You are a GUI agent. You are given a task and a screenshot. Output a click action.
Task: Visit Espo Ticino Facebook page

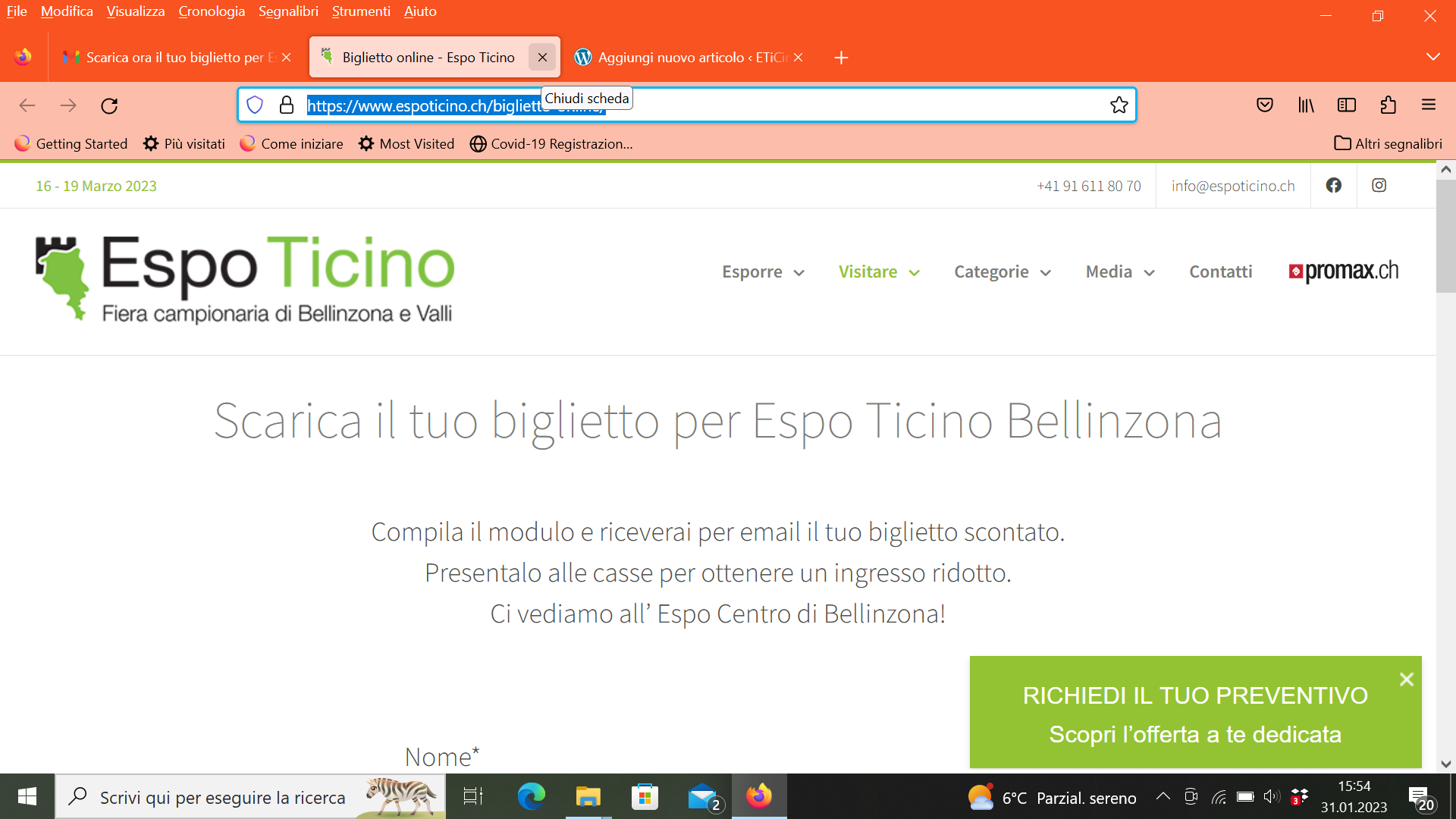coord(1334,186)
